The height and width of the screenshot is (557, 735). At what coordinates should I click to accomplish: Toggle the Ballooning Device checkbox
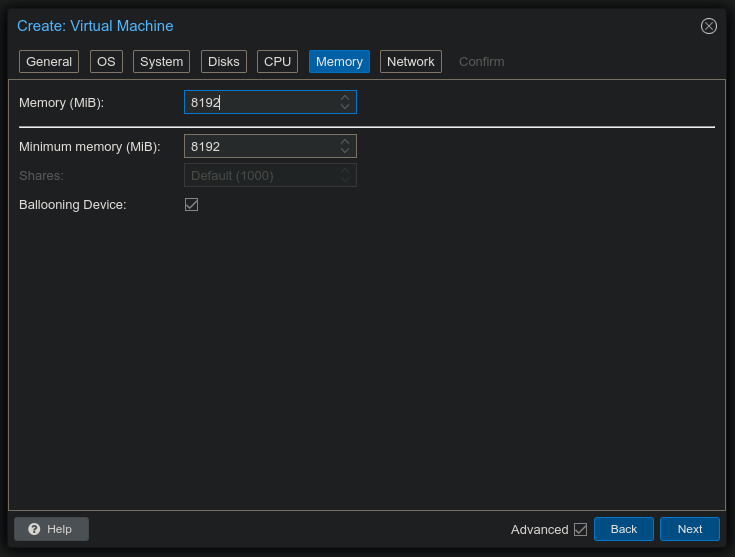coord(192,204)
